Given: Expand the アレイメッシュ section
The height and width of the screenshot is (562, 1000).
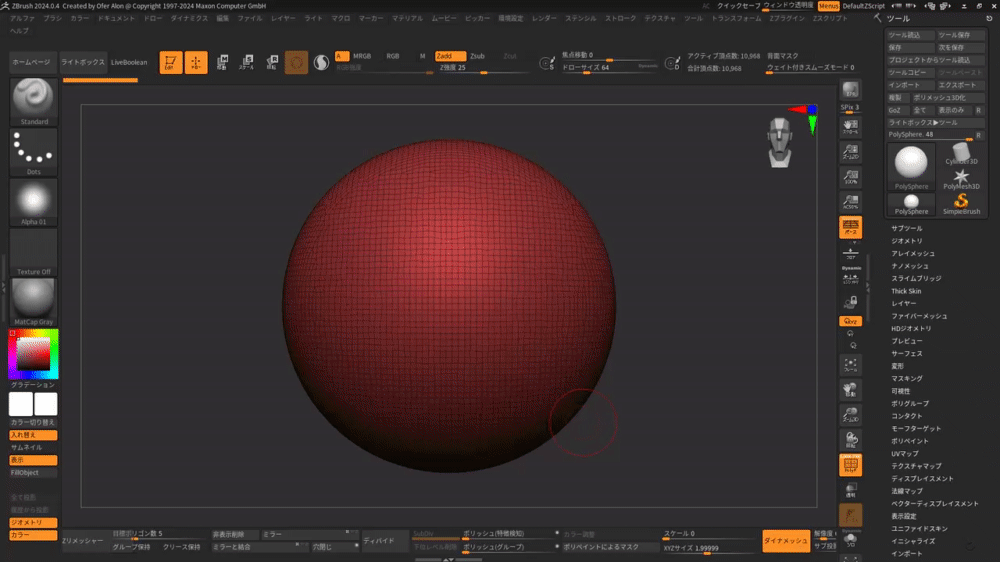Looking at the screenshot, I should 913,253.
